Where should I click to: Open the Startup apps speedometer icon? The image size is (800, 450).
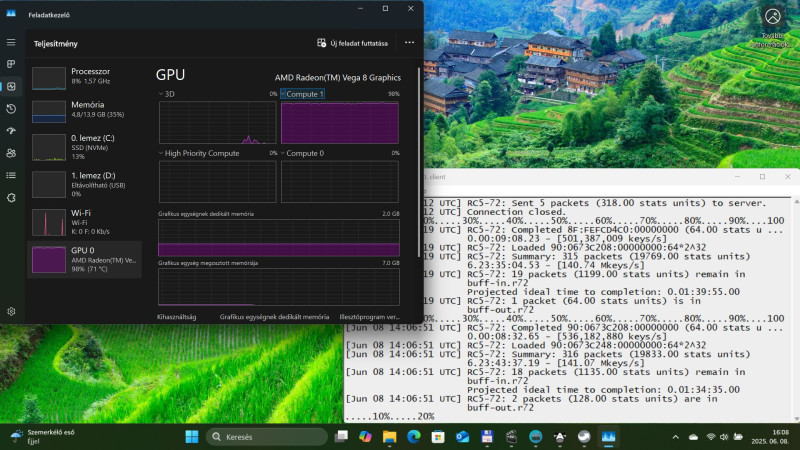(x=11, y=131)
